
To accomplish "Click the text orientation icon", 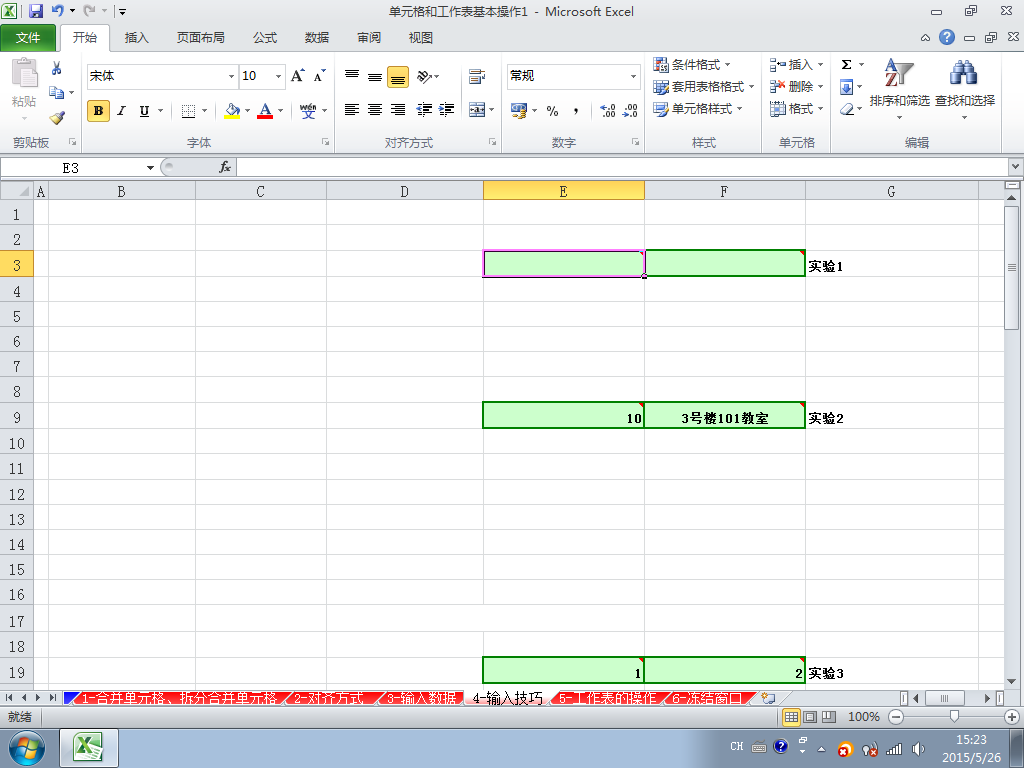I will [x=424, y=76].
